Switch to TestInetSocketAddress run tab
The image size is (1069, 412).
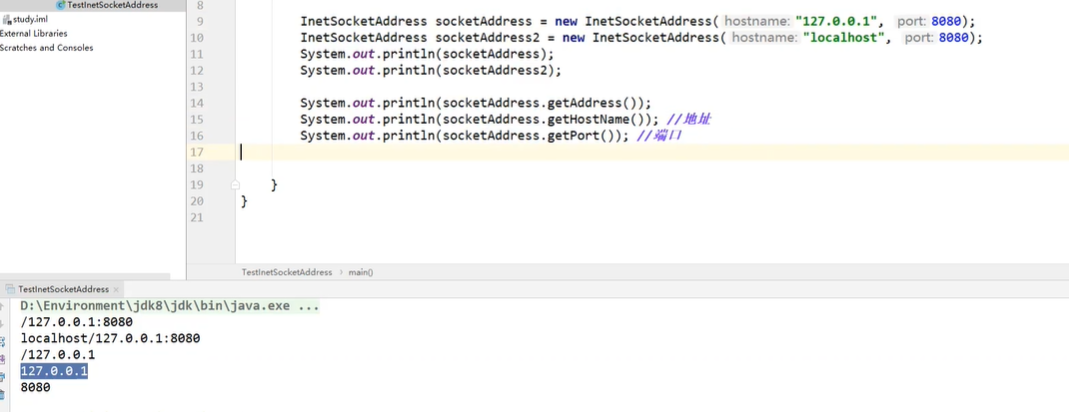pos(63,289)
